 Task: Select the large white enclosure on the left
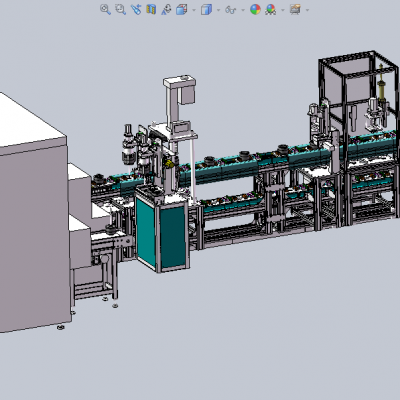32,213
